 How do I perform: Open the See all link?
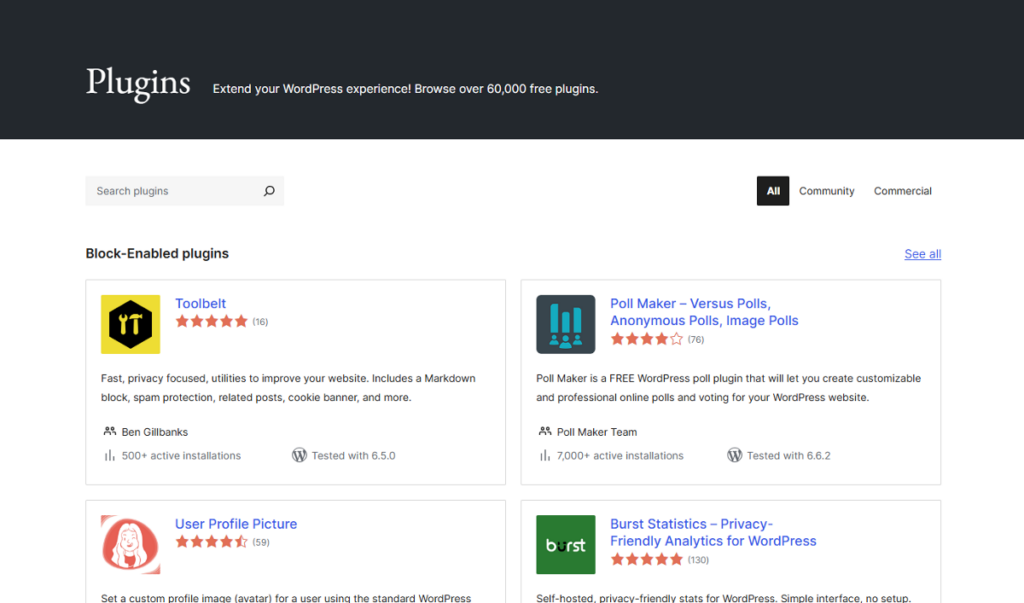click(x=922, y=253)
